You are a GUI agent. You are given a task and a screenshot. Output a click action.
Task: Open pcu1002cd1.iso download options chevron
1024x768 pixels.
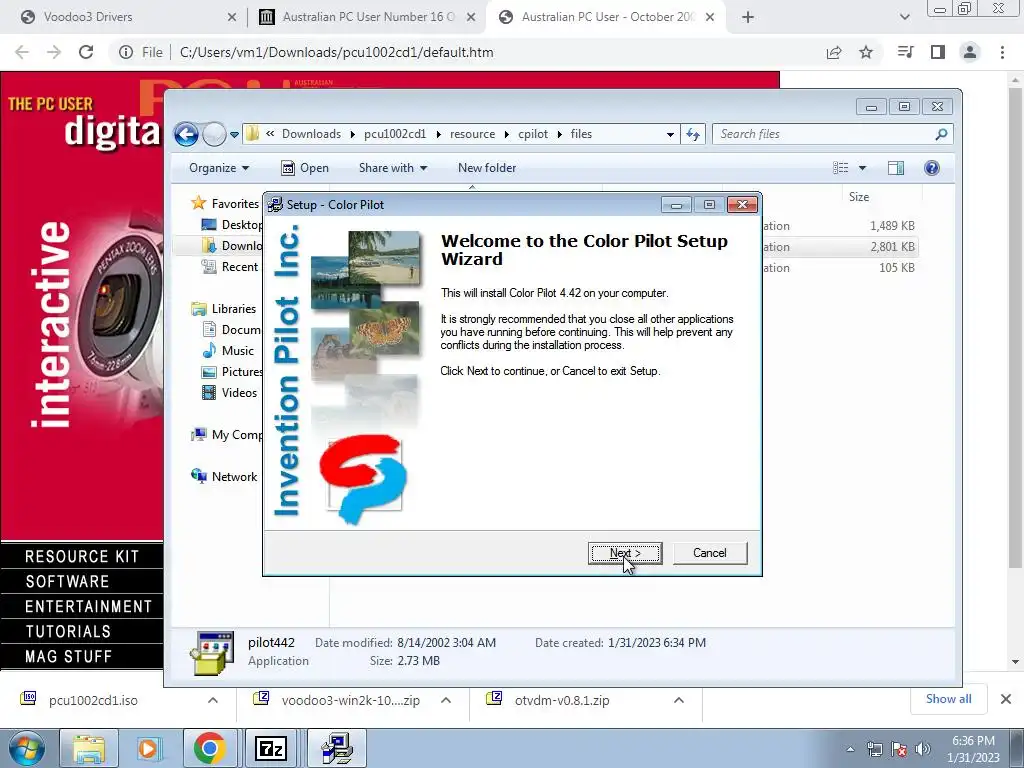point(212,700)
